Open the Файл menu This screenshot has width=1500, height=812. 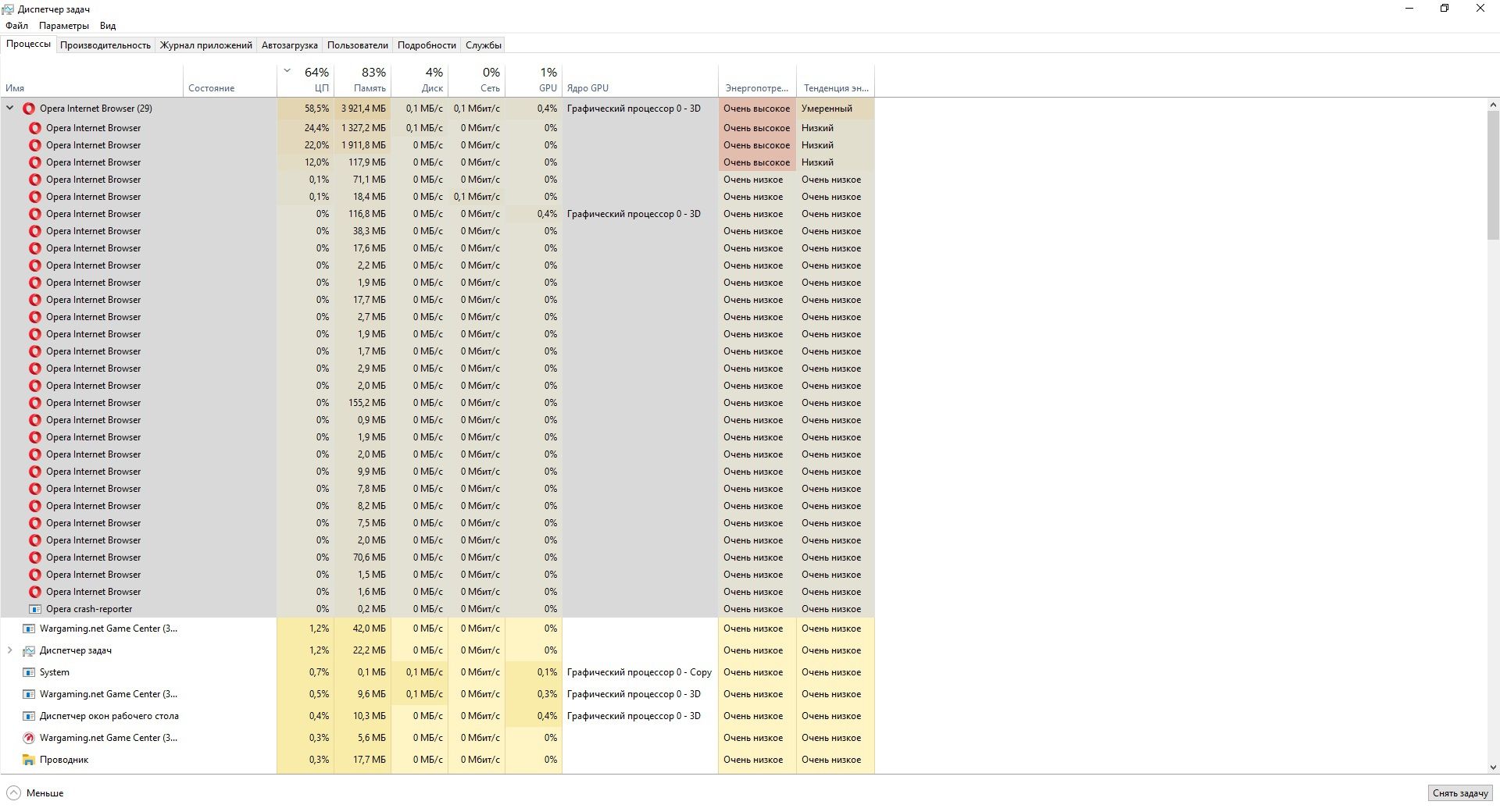(x=16, y=26)
